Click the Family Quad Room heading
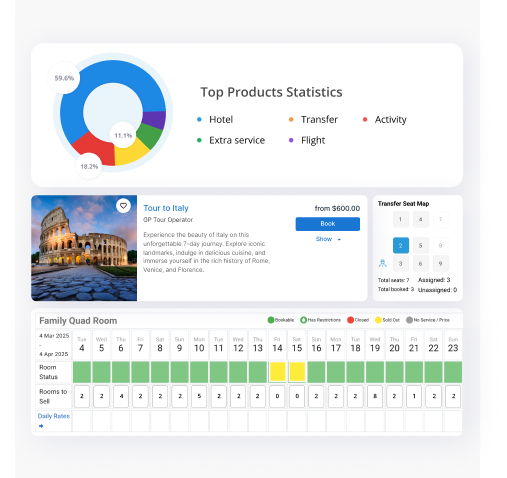This screenshot has height=478, width=507. coord(78,321)
